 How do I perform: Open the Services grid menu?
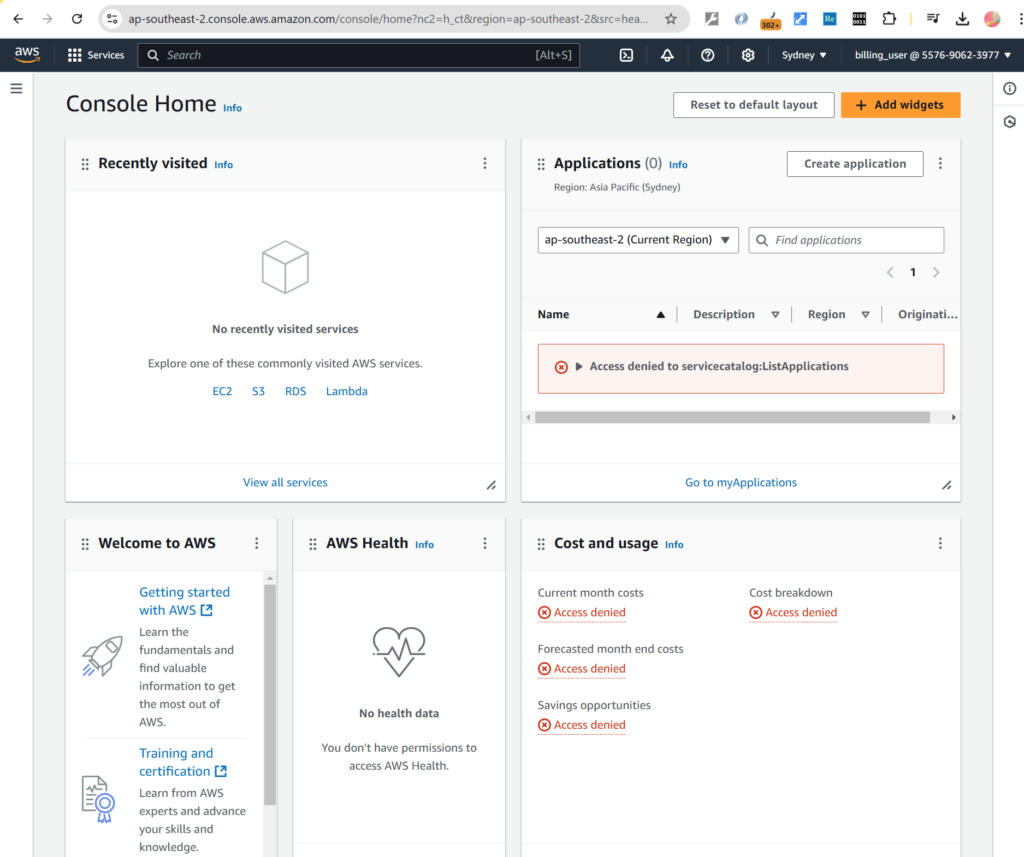pyautogui.click(x=95, y=55)
